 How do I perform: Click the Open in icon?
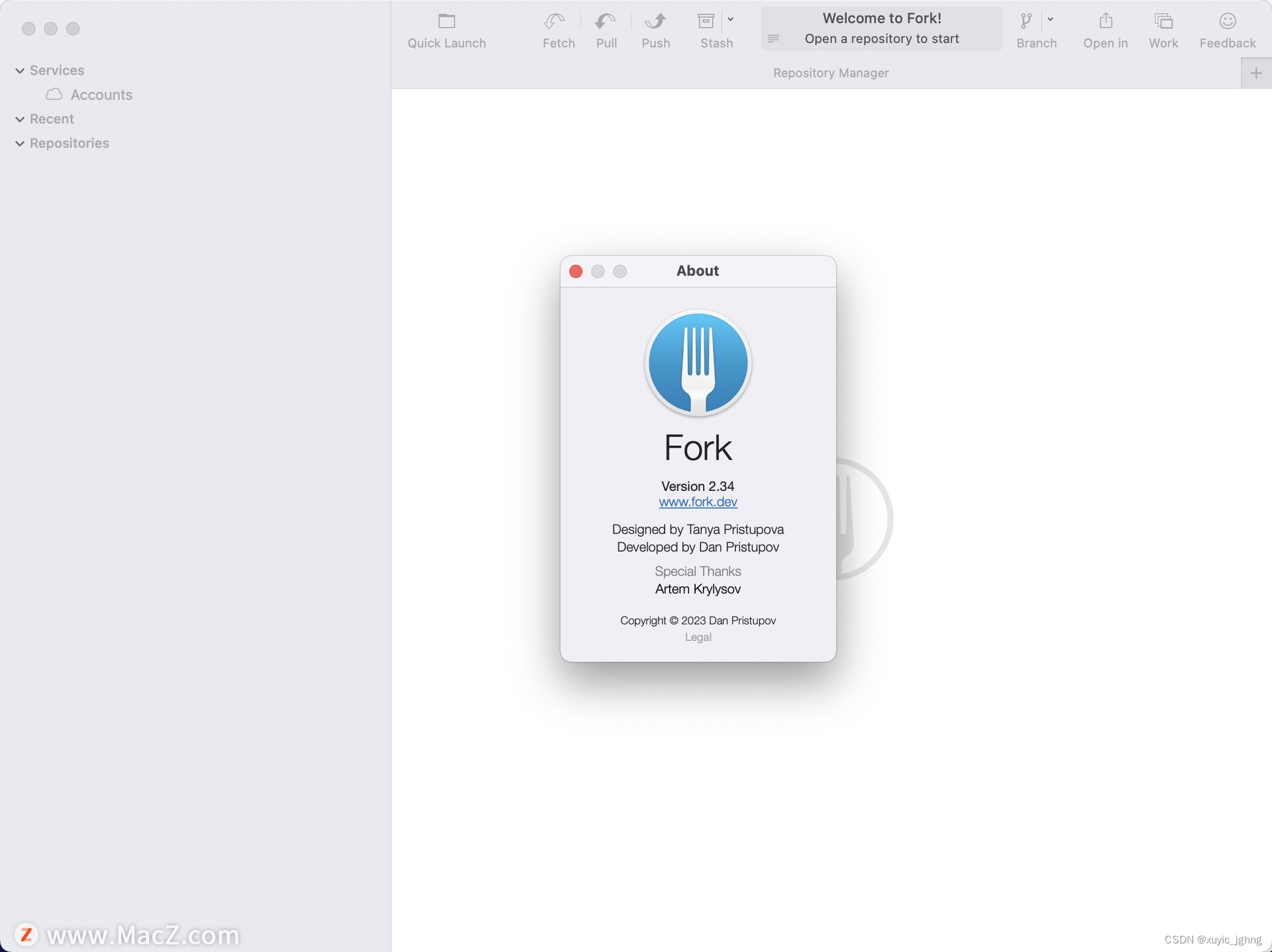point(1104,21)
